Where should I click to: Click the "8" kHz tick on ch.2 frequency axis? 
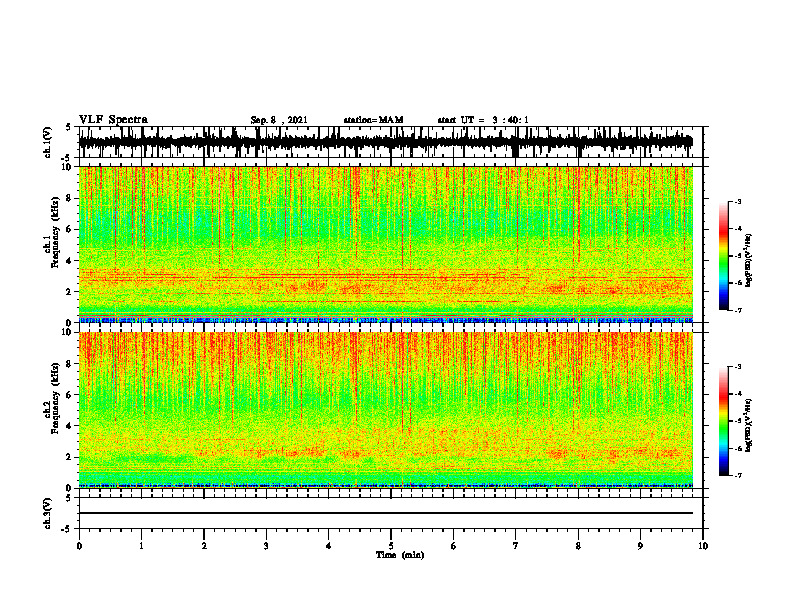point(70,364)
